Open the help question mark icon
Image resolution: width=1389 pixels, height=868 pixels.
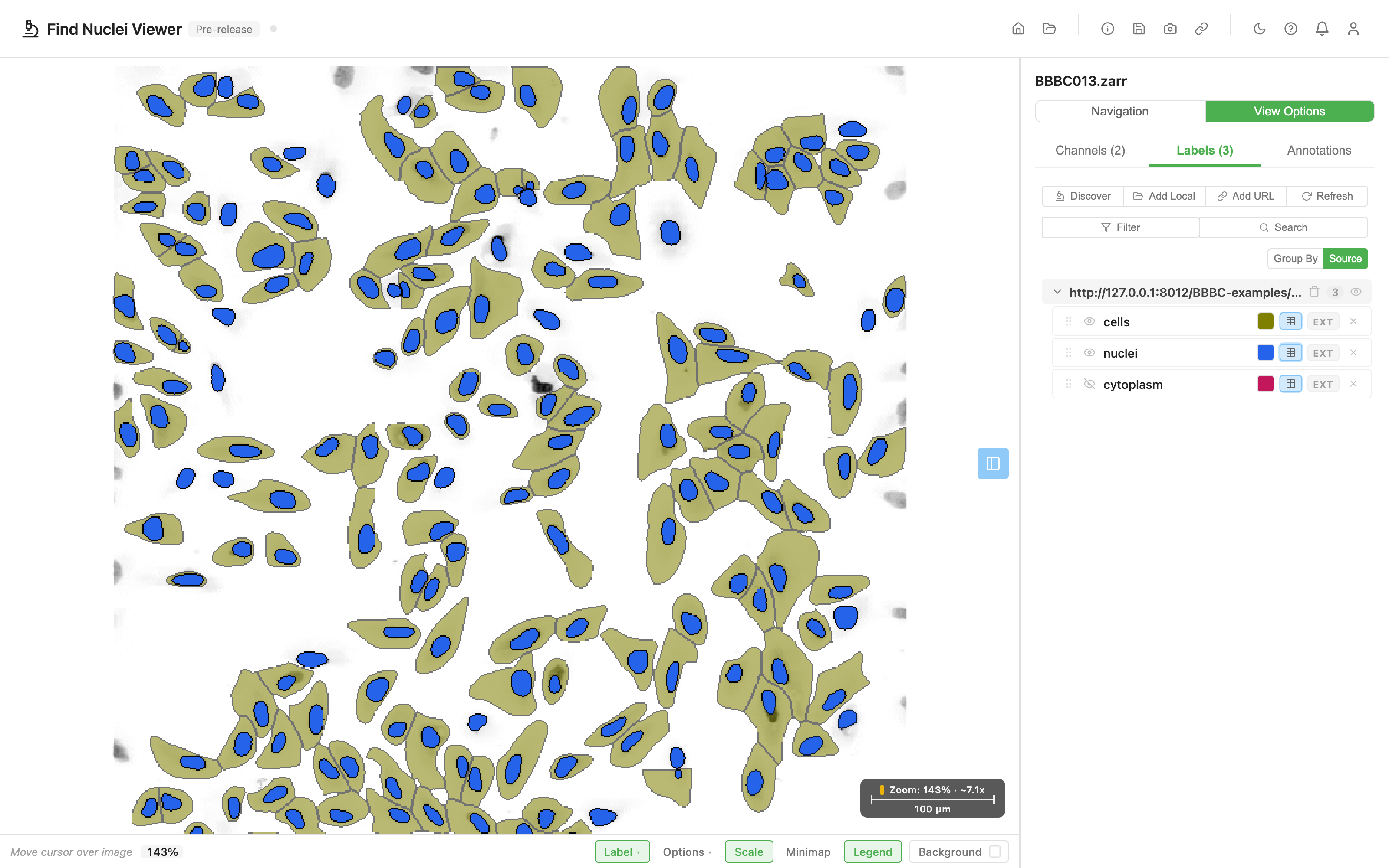[1290, 29]
